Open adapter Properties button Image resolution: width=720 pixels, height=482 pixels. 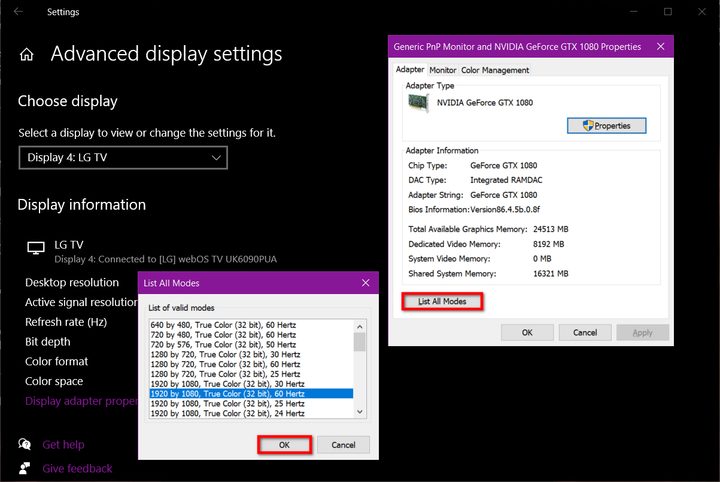606,125
